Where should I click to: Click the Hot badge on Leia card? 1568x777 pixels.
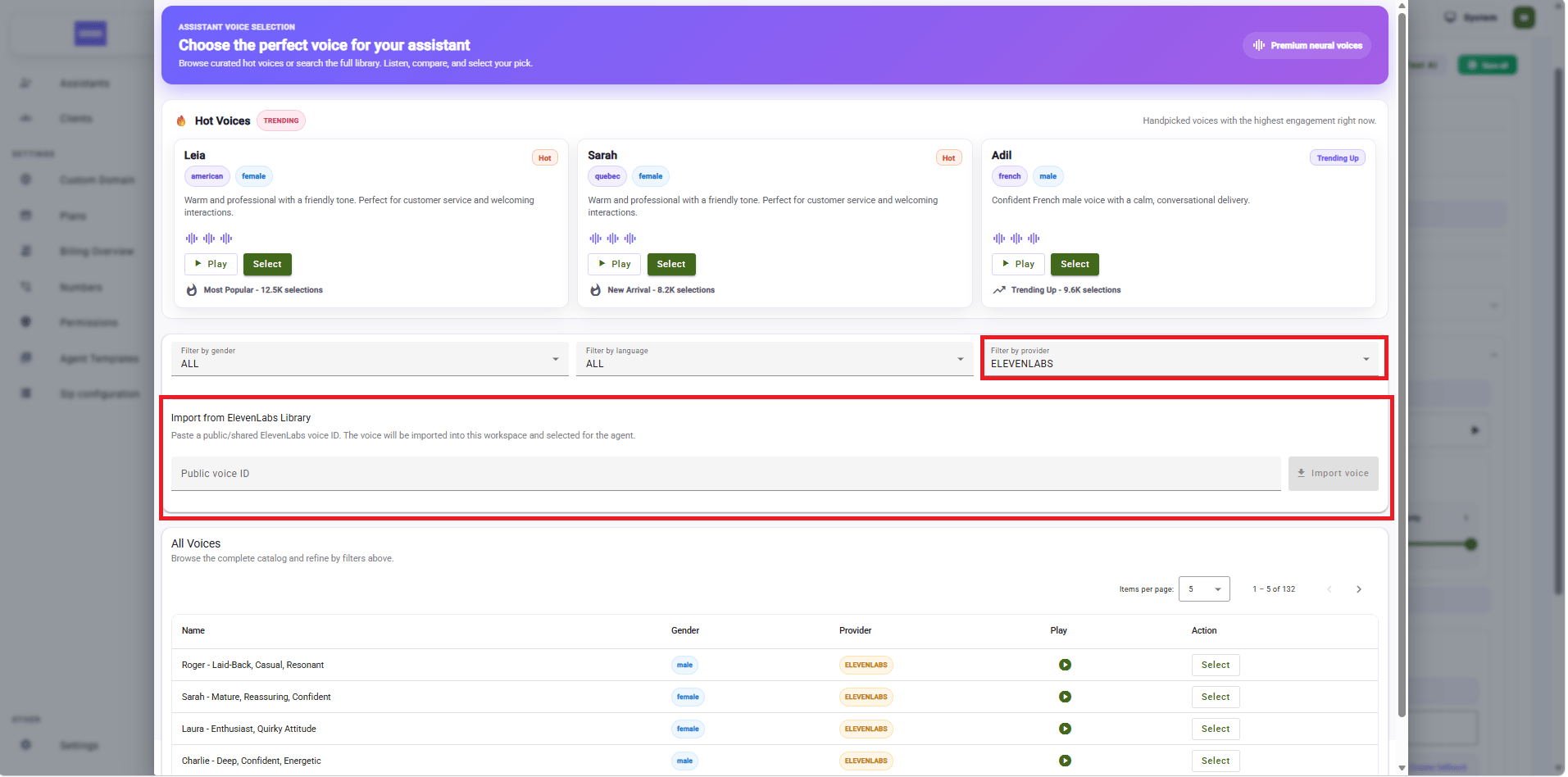click(x=545, y=158)
